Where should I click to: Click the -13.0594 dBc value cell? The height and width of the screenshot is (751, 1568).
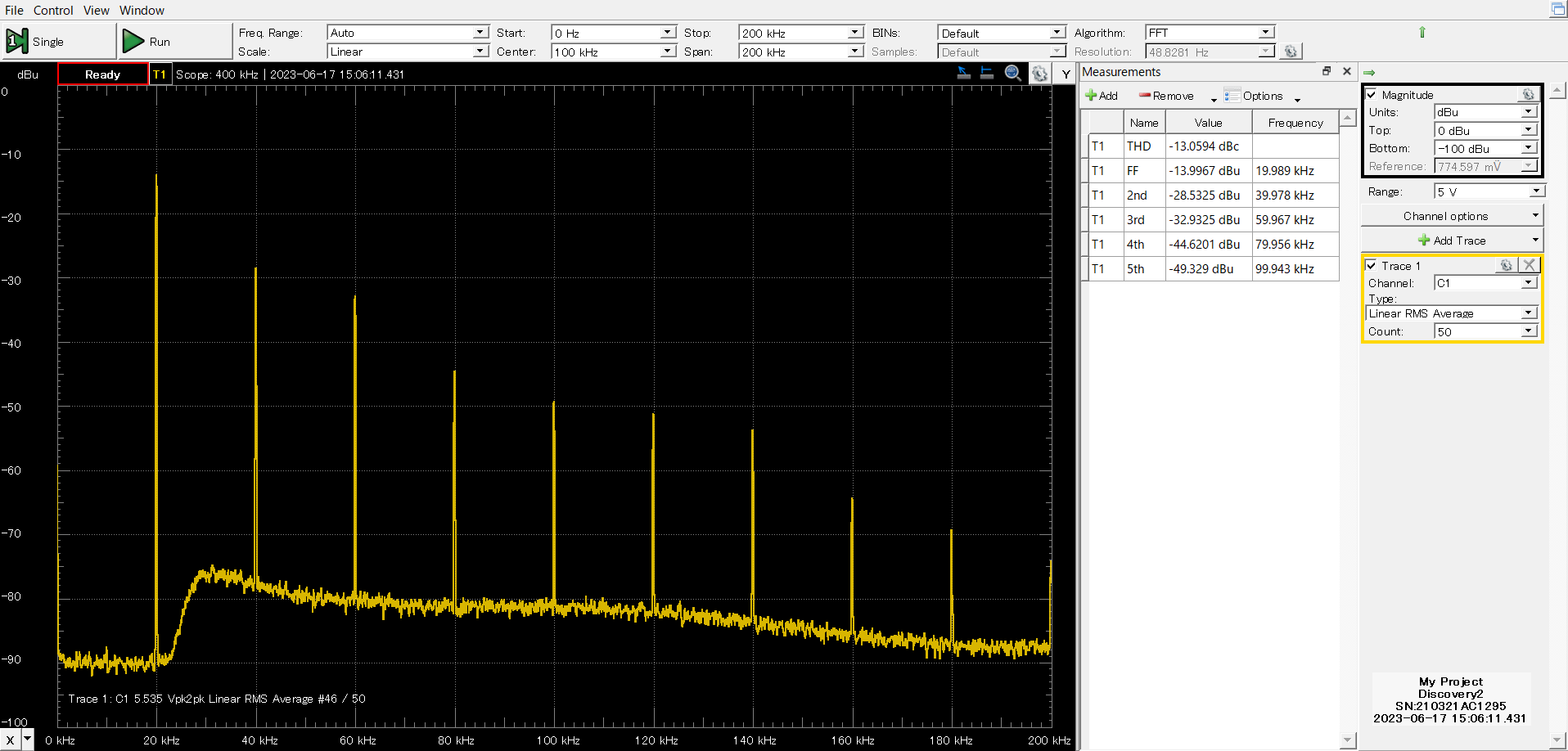pyautogui.click(x=1209, y=146)
